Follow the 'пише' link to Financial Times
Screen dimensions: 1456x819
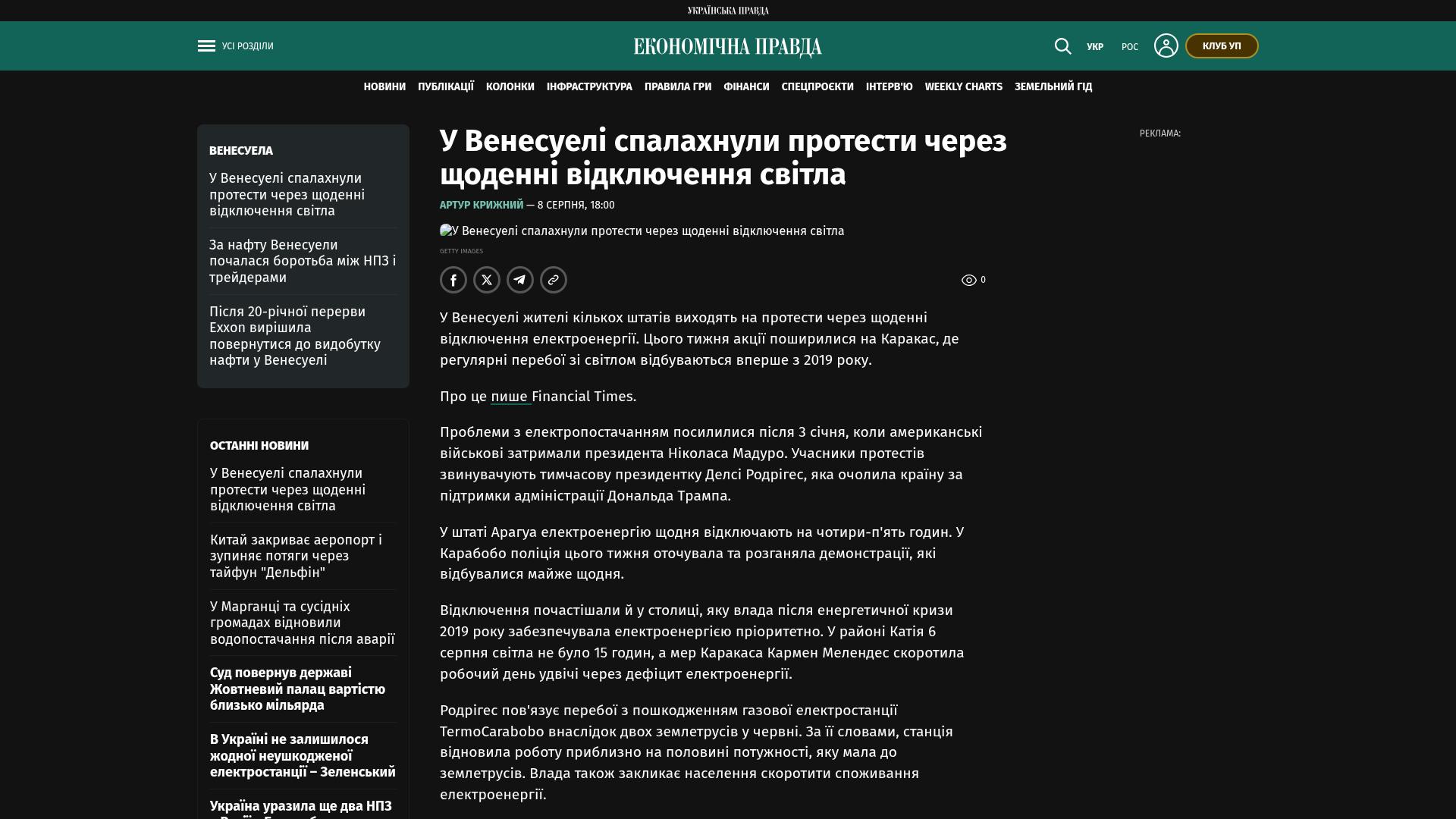[510, 397]
